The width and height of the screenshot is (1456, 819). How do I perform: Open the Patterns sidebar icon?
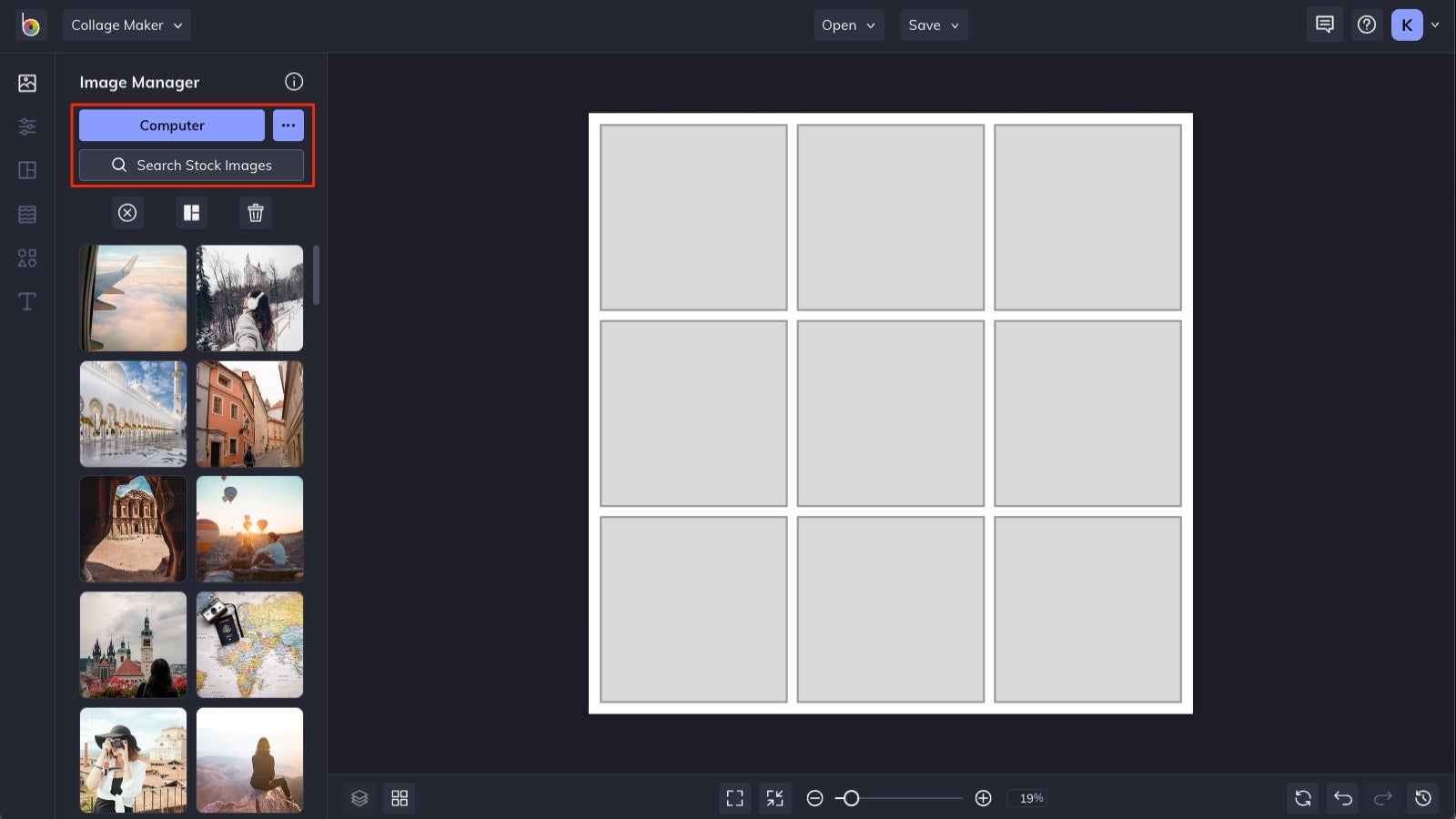27,214
